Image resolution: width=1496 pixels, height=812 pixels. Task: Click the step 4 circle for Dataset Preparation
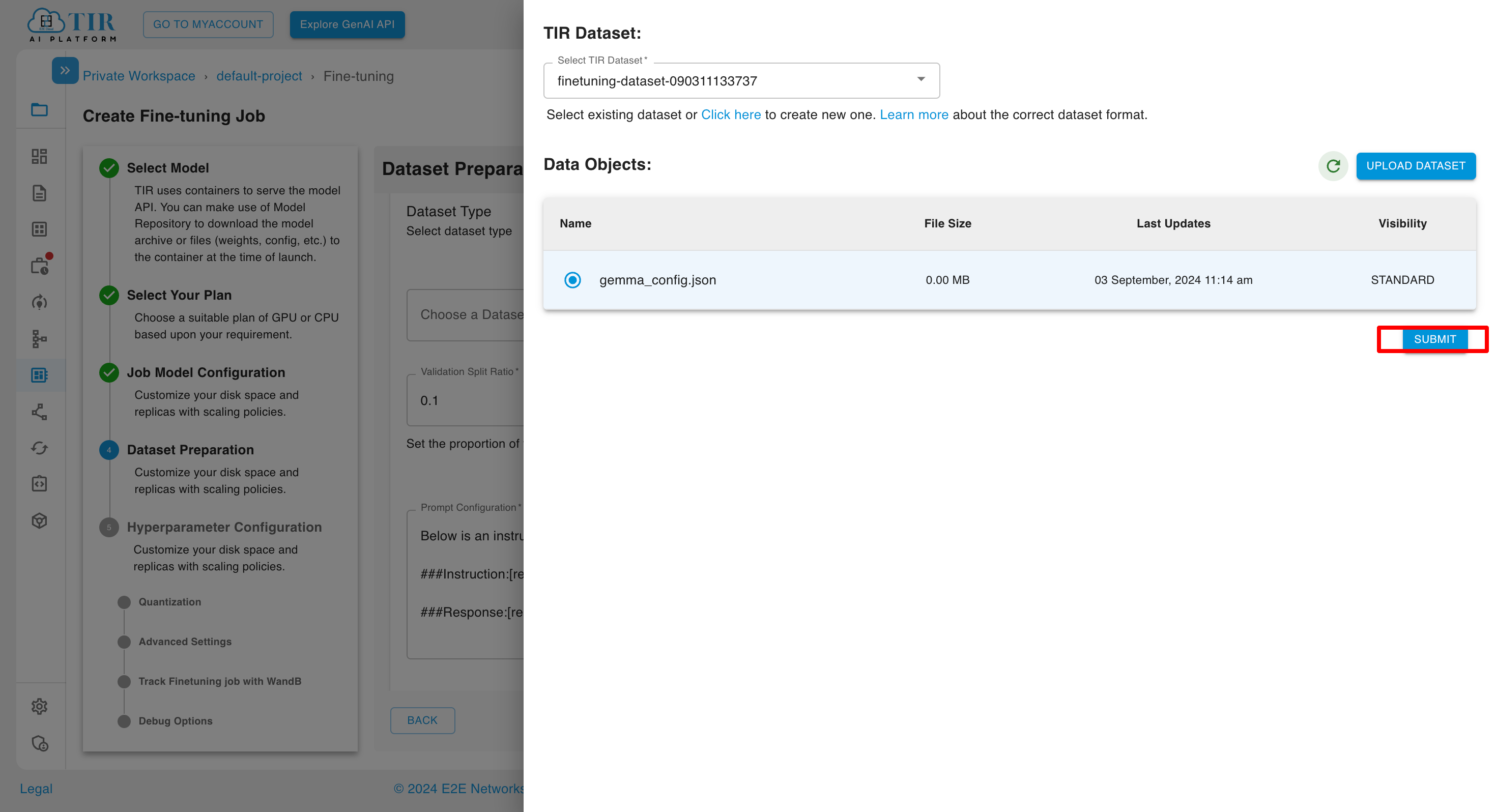pyautogui.click(x=109, y=450)
